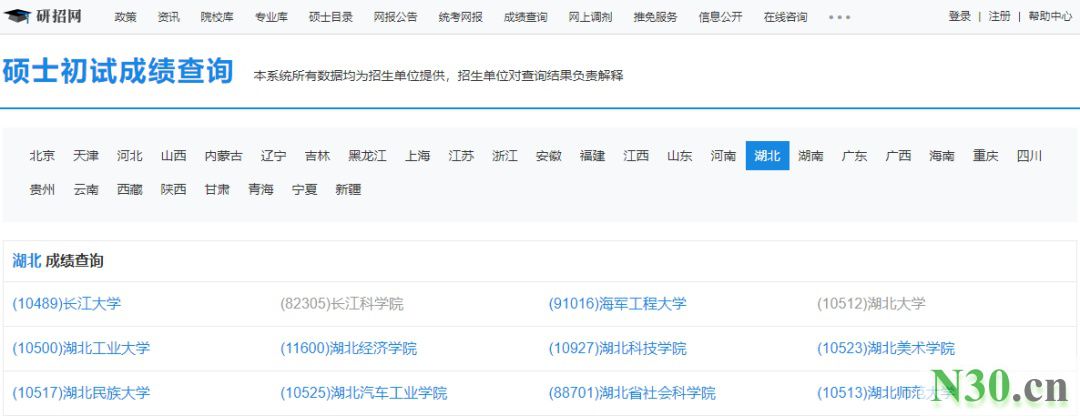The height and width of the screenshot is (416, 1080).
Task: Select the 云南 province tab
Action: point(86,189)
